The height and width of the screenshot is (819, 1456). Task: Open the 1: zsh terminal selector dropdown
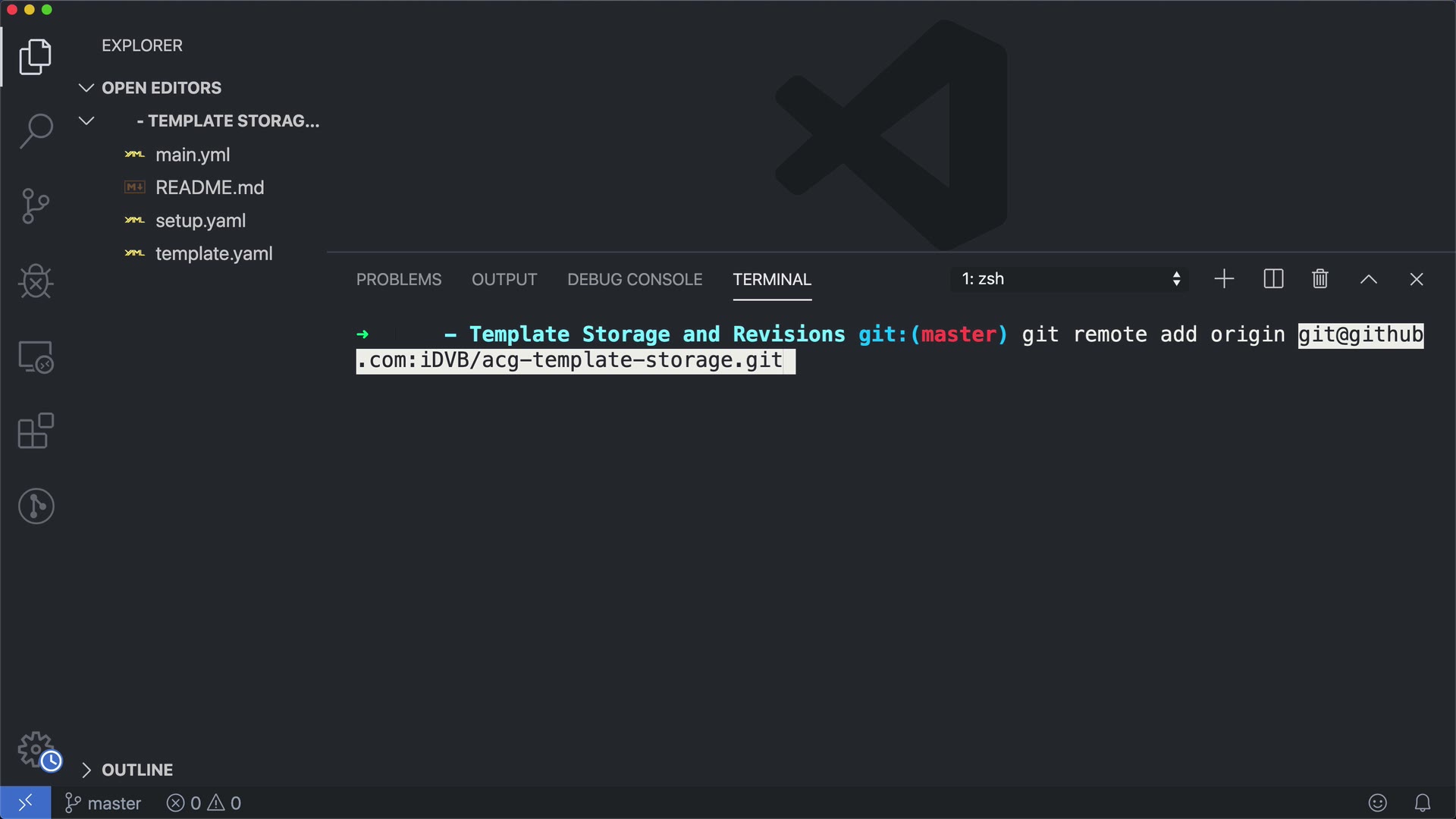(x=1069, y=279)
